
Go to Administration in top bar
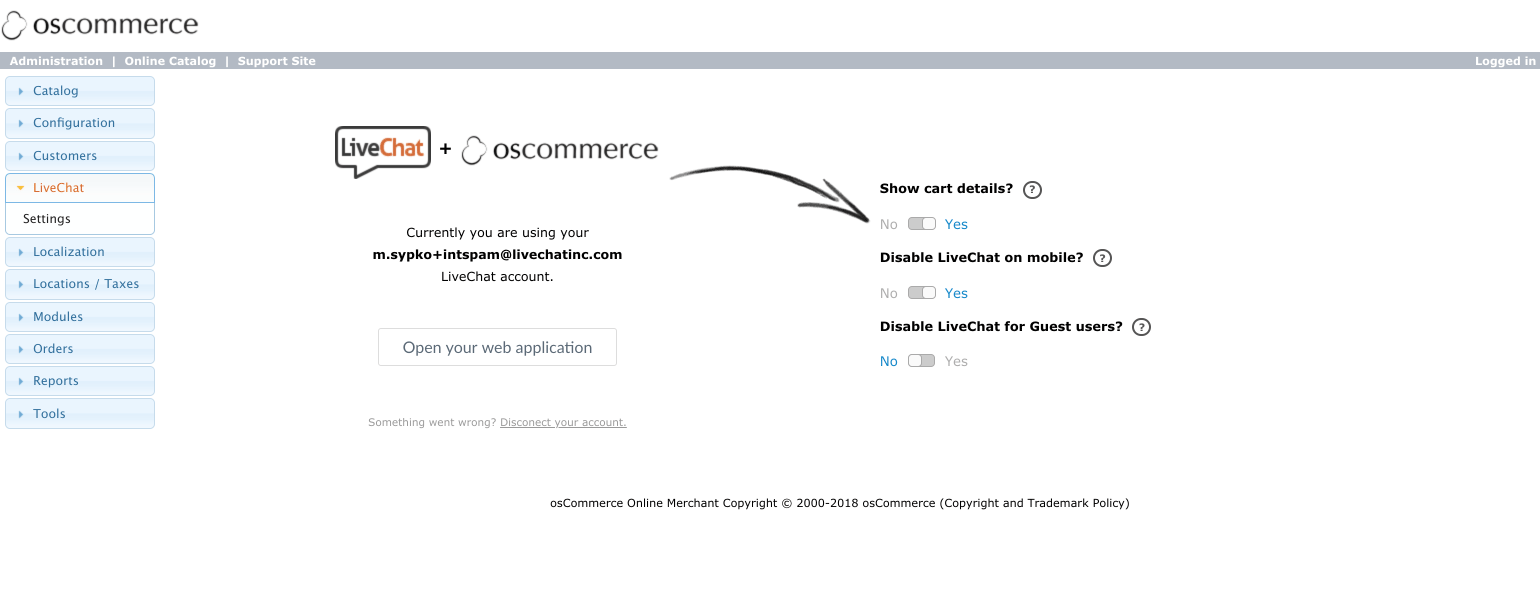pyautogui.click(x=56, y=61)
